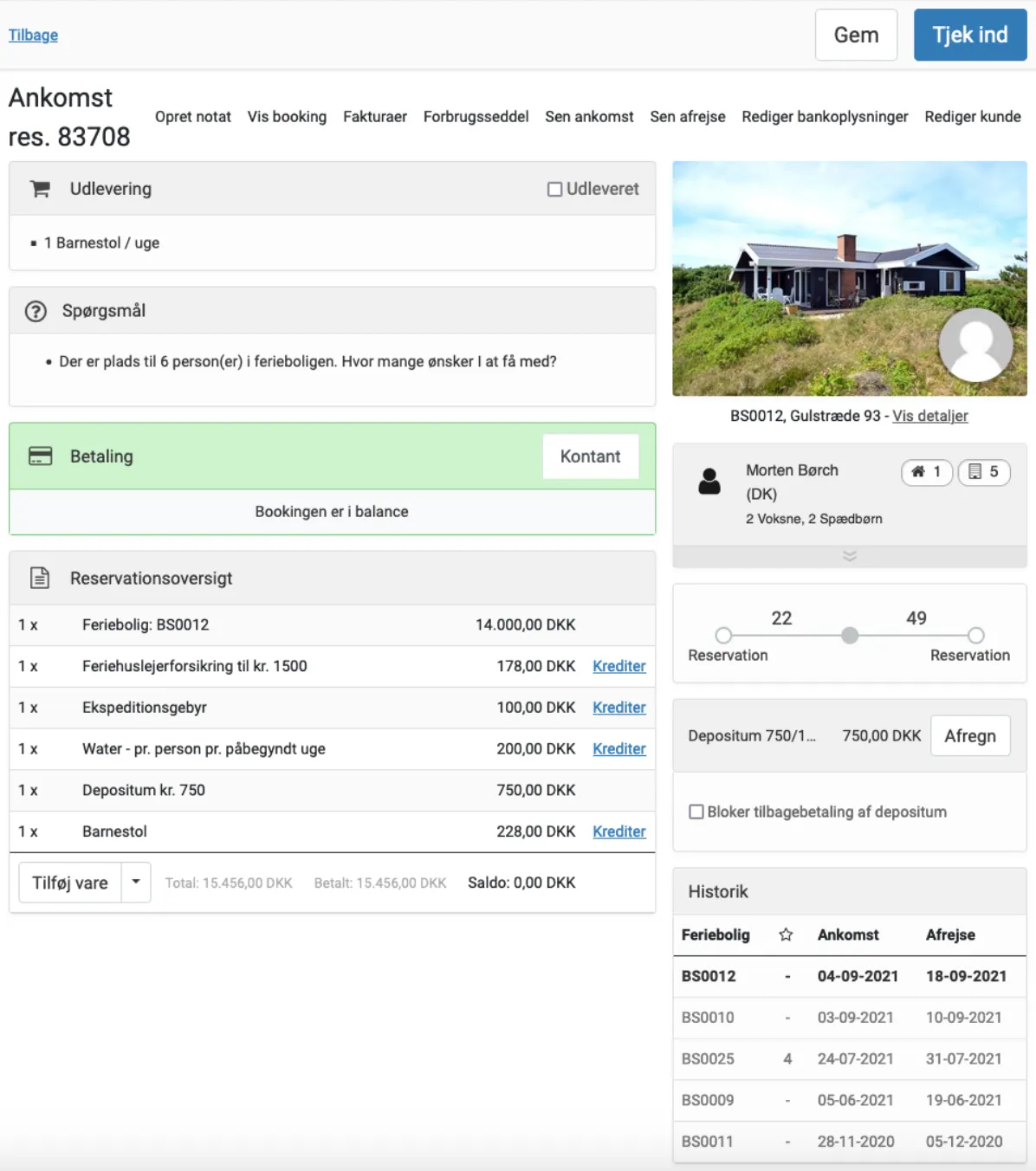
Task: Open the Tilføj vare dropdown arrow
Action: (136, 883)
